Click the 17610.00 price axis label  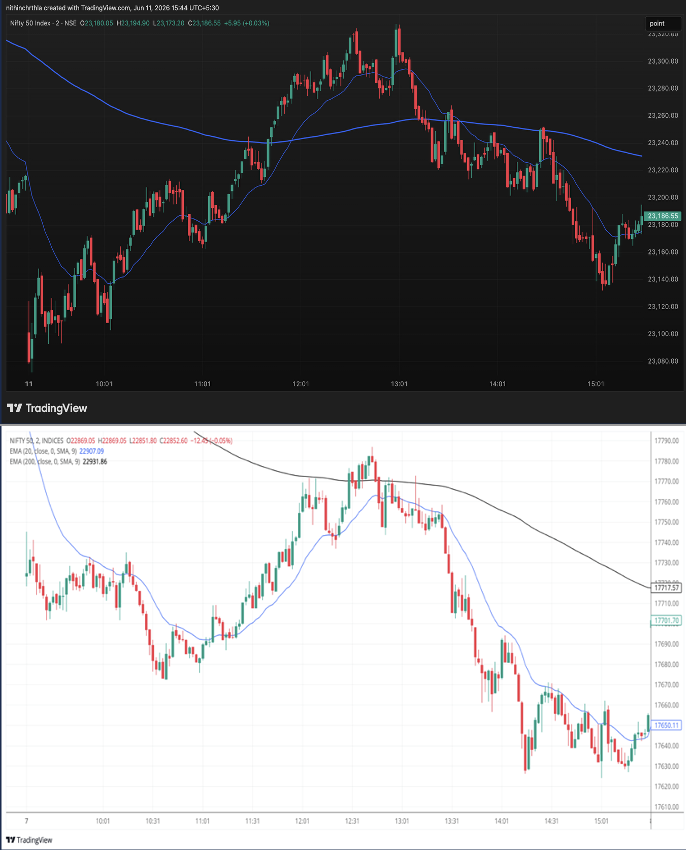coord(666,807)
